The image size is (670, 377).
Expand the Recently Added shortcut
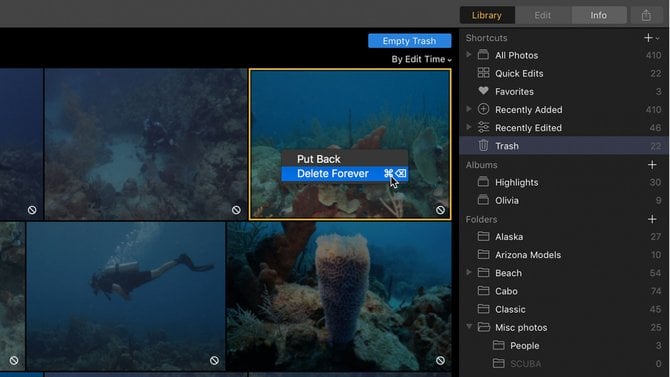point(469,109)
